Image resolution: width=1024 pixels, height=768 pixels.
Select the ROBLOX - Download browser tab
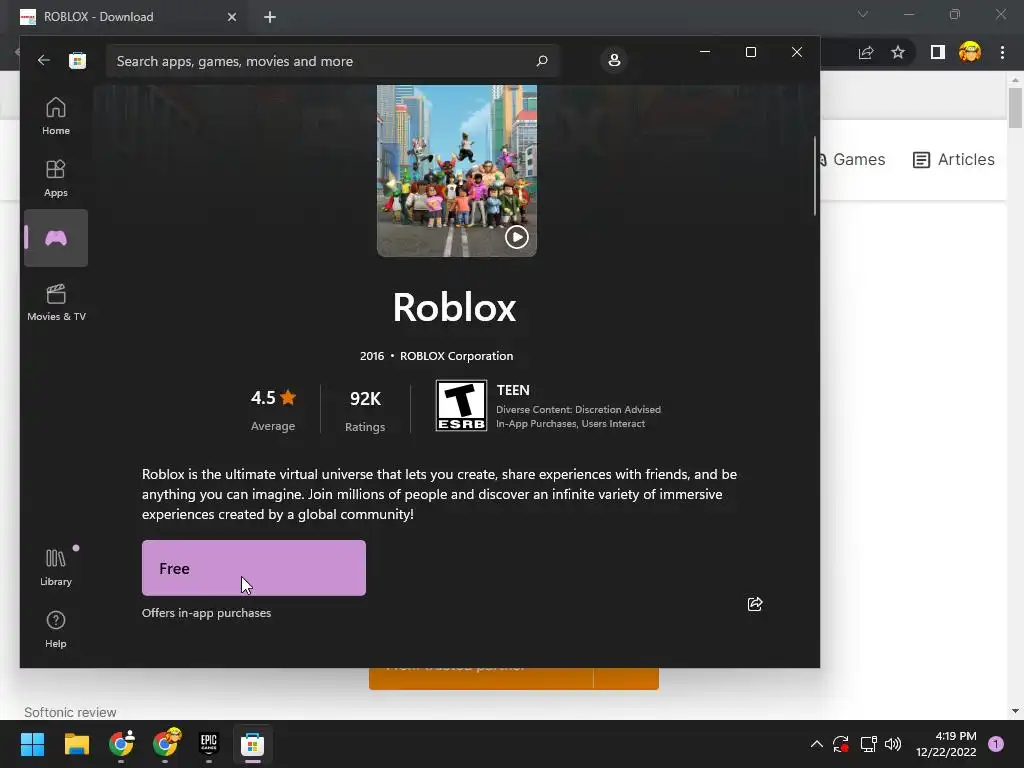[129, 17]
